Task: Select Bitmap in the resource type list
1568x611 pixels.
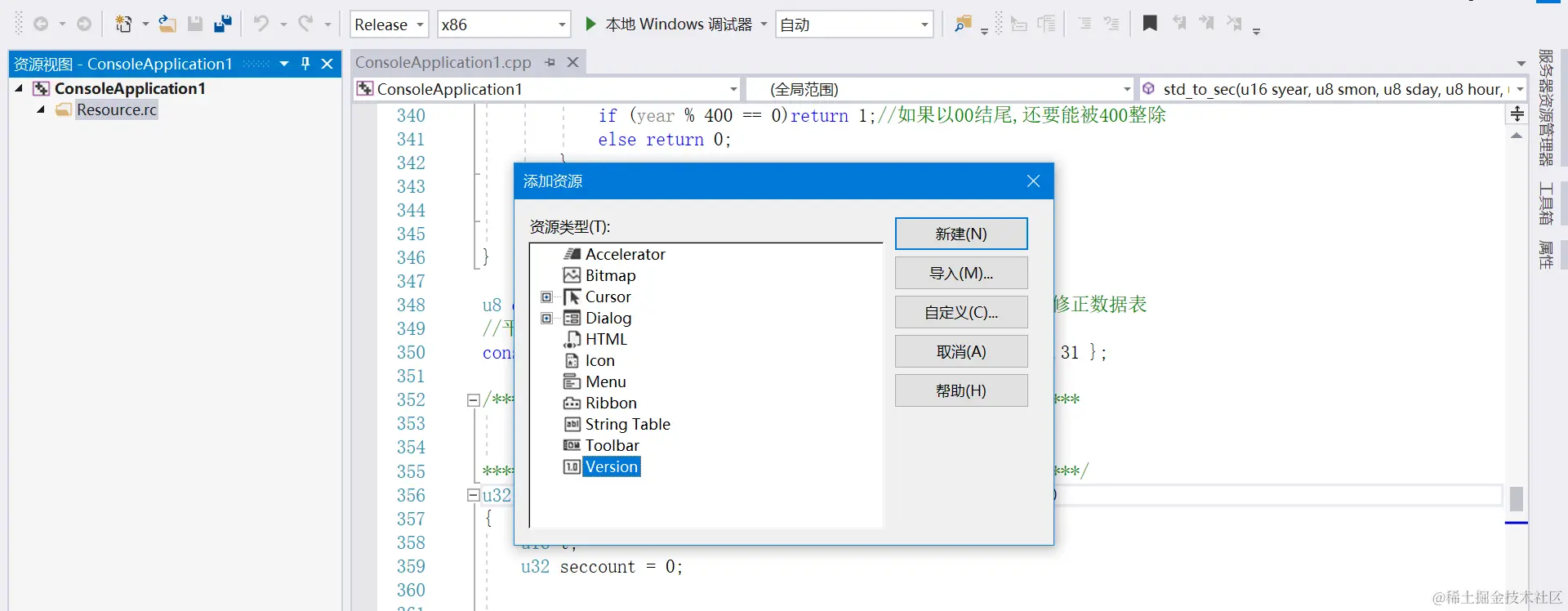Action: click(600, 275)
